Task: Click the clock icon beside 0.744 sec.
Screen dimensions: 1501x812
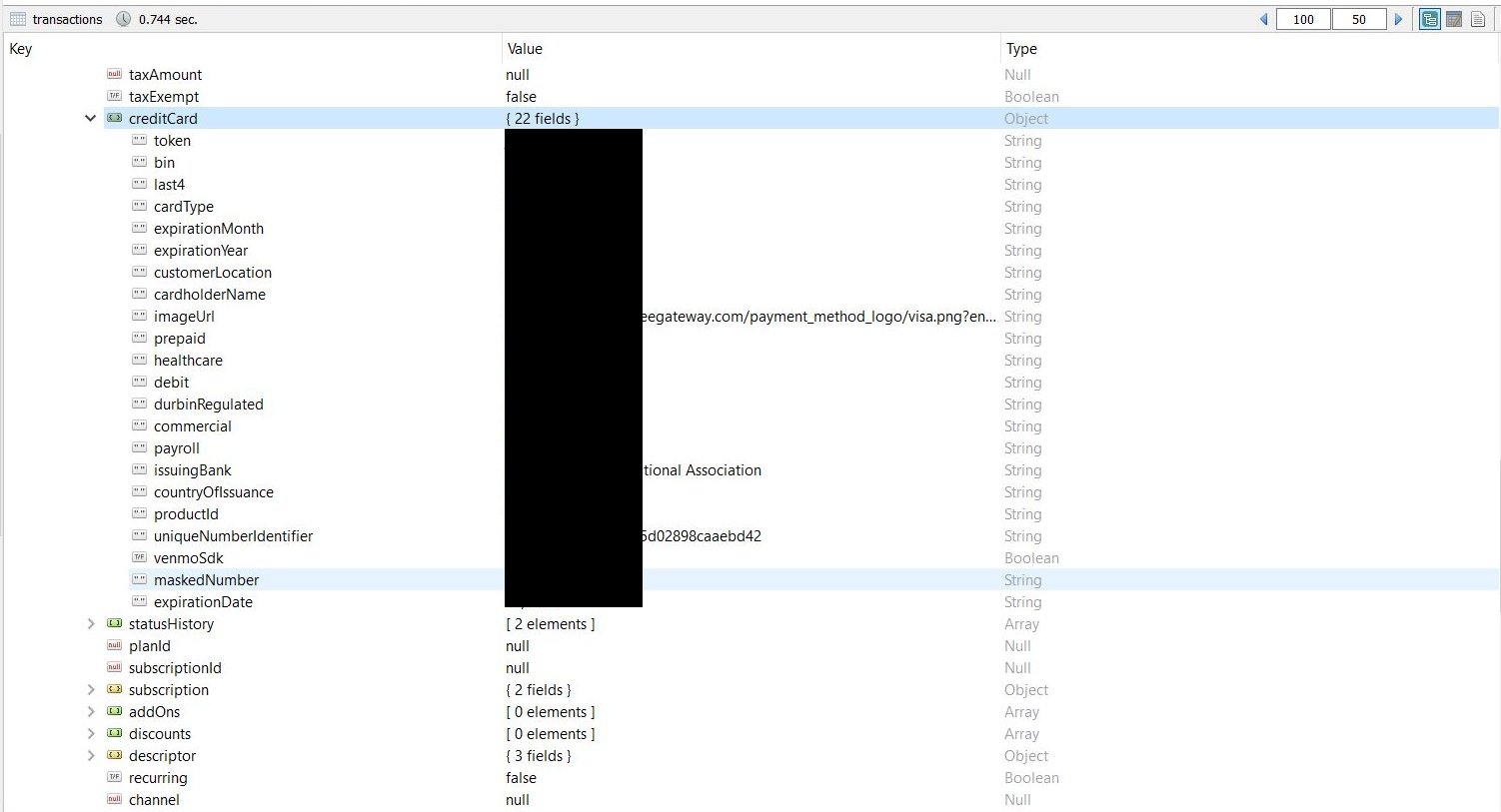Action: [124, 19]
